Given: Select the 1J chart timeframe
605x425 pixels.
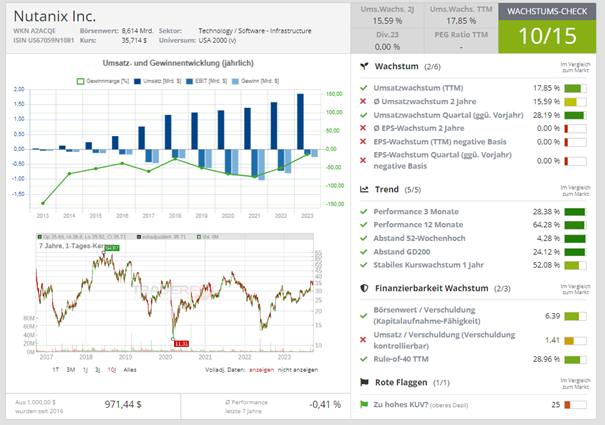Looking at the screenshot, I should click(x=85, y=370).
